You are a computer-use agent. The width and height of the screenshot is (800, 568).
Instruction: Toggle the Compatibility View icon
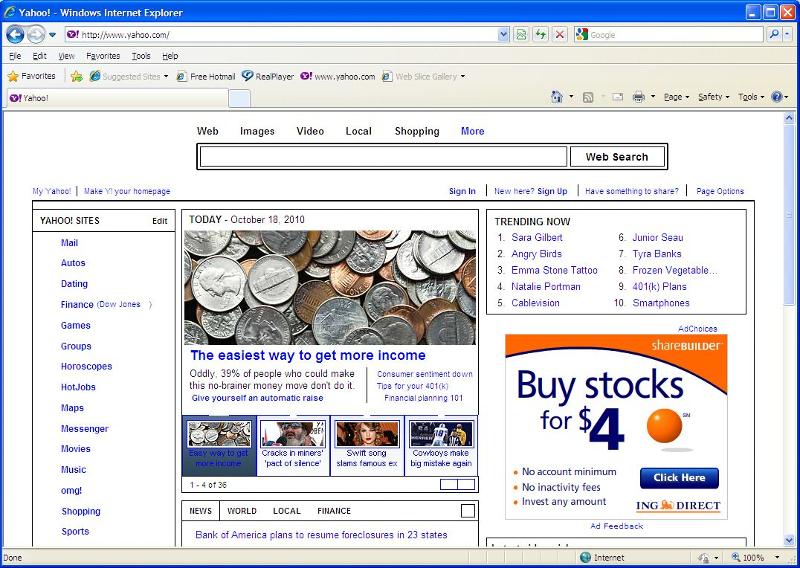521,35
